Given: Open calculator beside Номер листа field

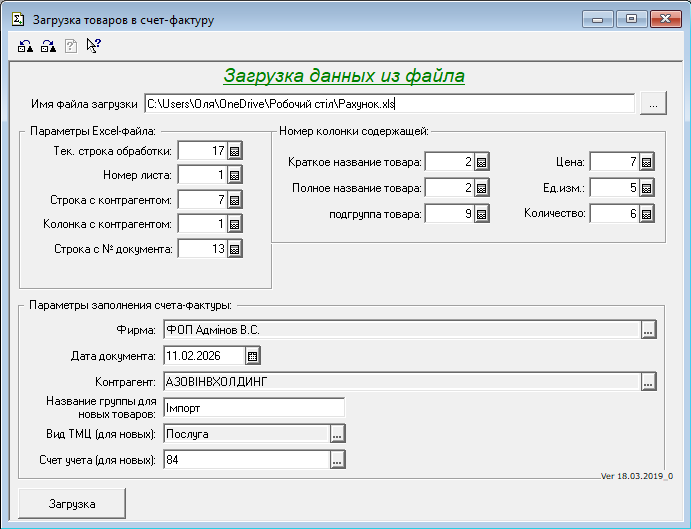Looking at the screenshot, I should 235,176.
